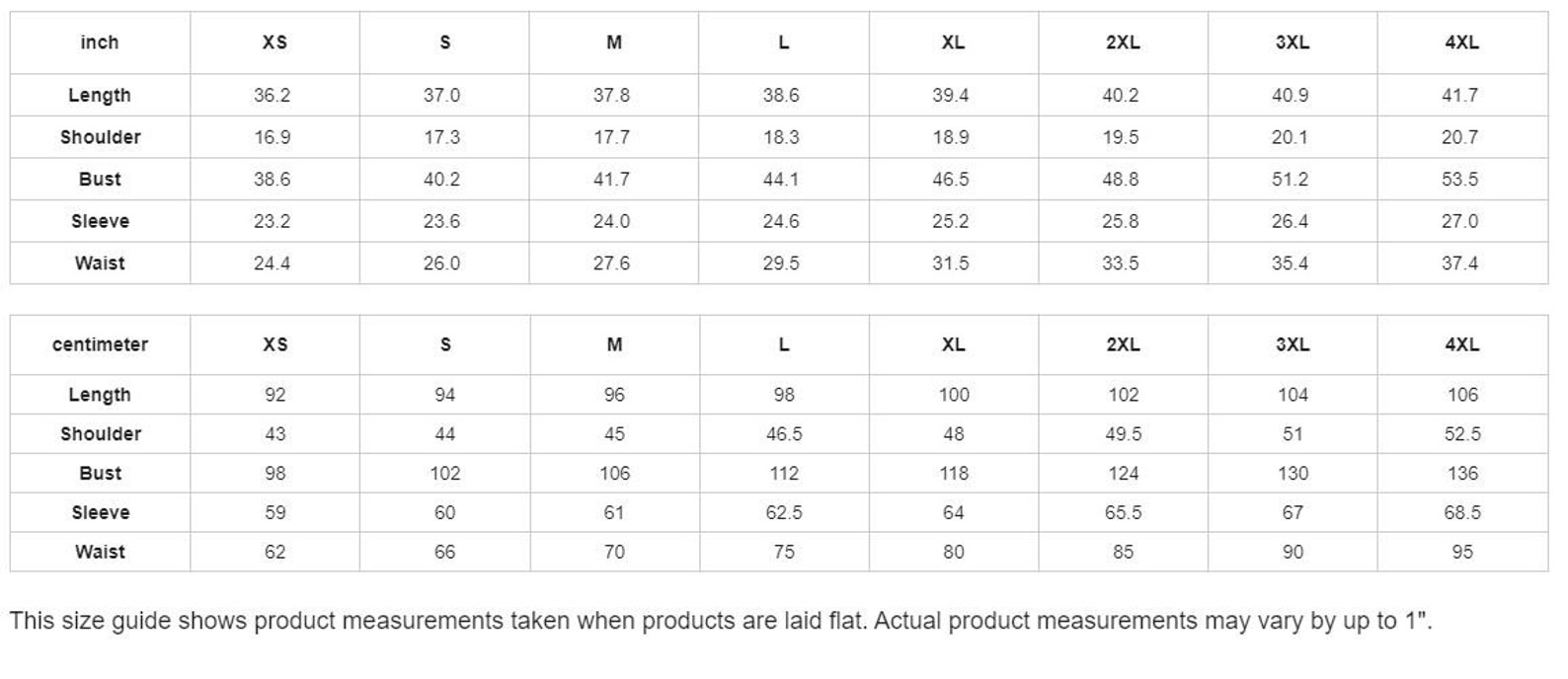Click the Waist value 62 for XS
The width and height of the screenshot is (1568, 679).
click(274, 552)
